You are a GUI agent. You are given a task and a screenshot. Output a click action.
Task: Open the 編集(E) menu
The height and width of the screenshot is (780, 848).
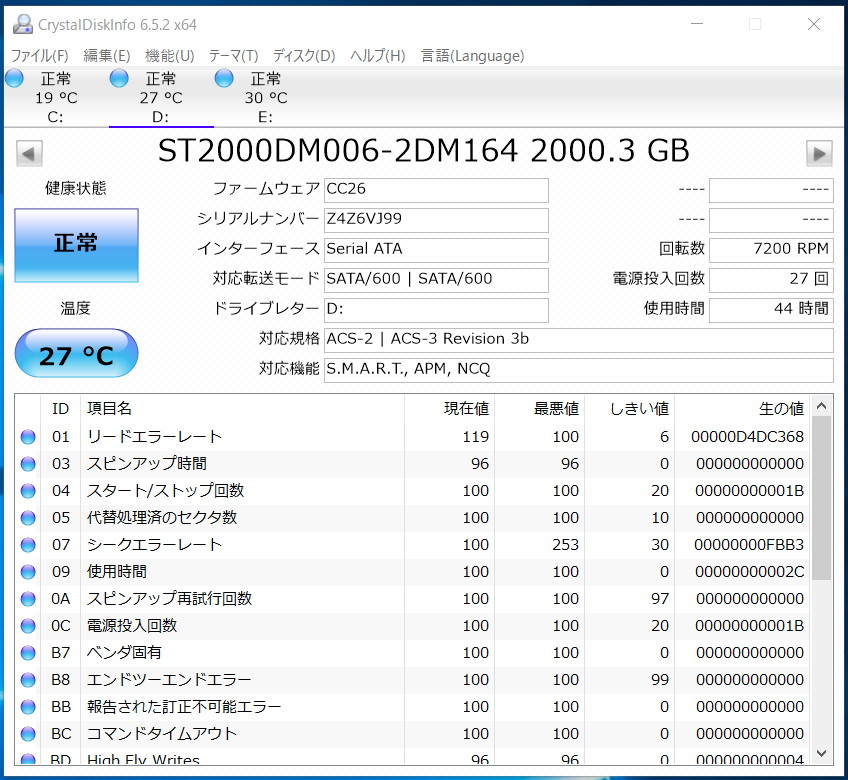(x=107, y=56)
